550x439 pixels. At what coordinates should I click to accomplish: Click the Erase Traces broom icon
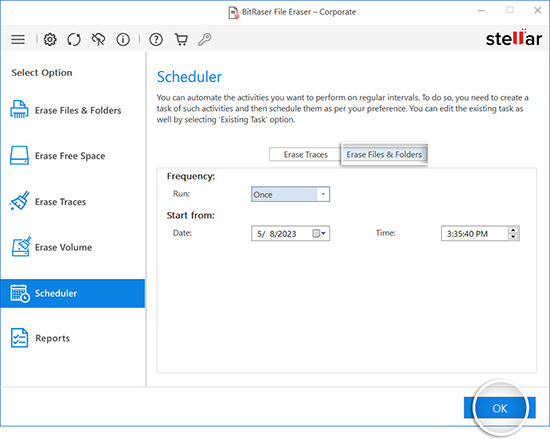(x=20, y=201)
